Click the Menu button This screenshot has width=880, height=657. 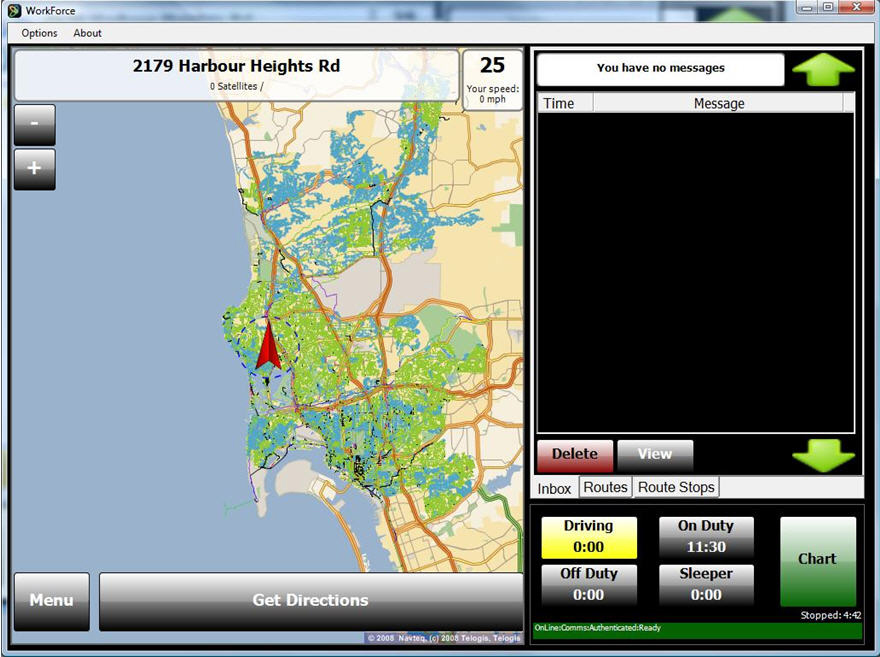[52, 601]
